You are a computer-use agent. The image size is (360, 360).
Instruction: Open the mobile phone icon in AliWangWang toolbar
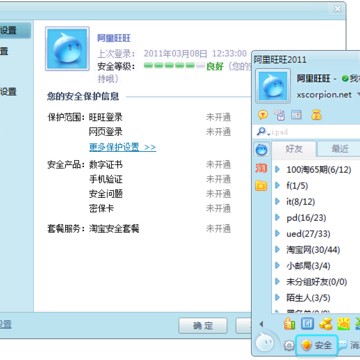pyautogui.click(x=280, y=115)
